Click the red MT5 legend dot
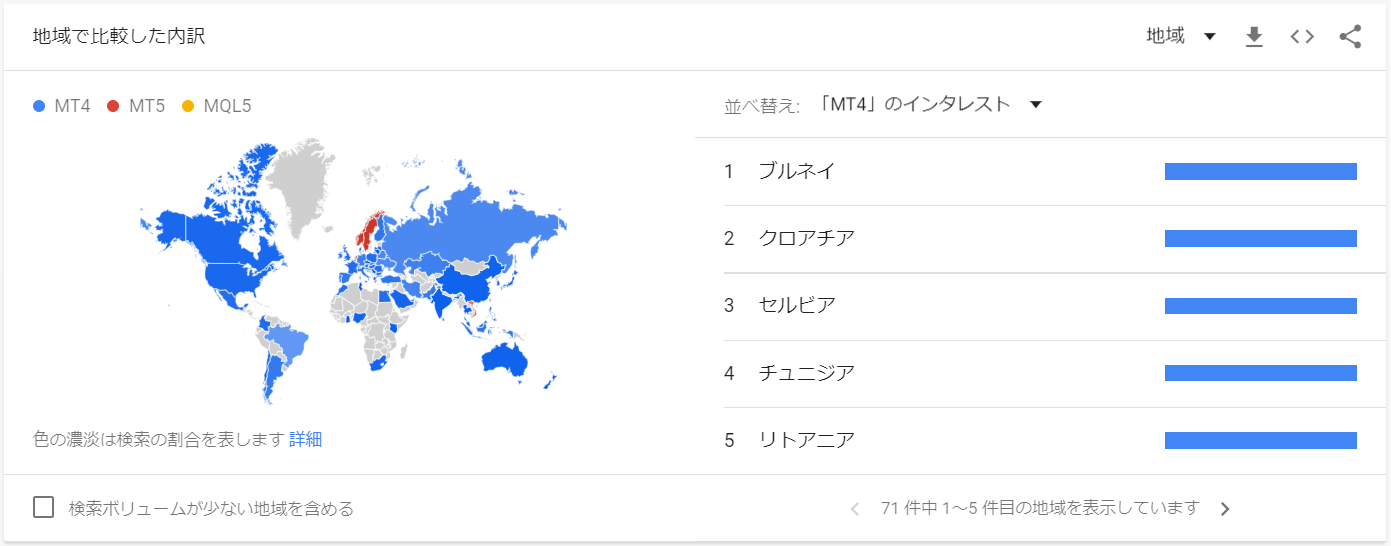 pyautogui.click(x=113, y=105)
